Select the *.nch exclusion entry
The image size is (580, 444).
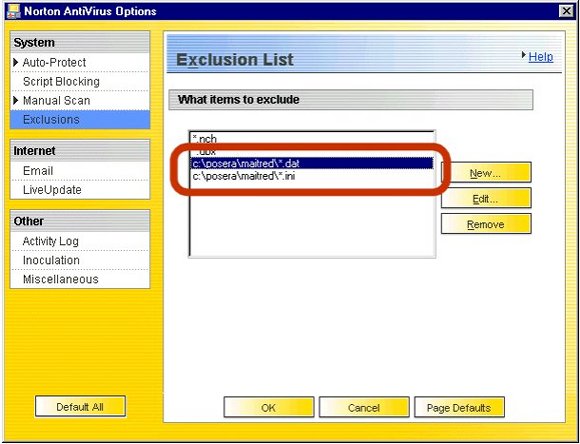point(311,139)
